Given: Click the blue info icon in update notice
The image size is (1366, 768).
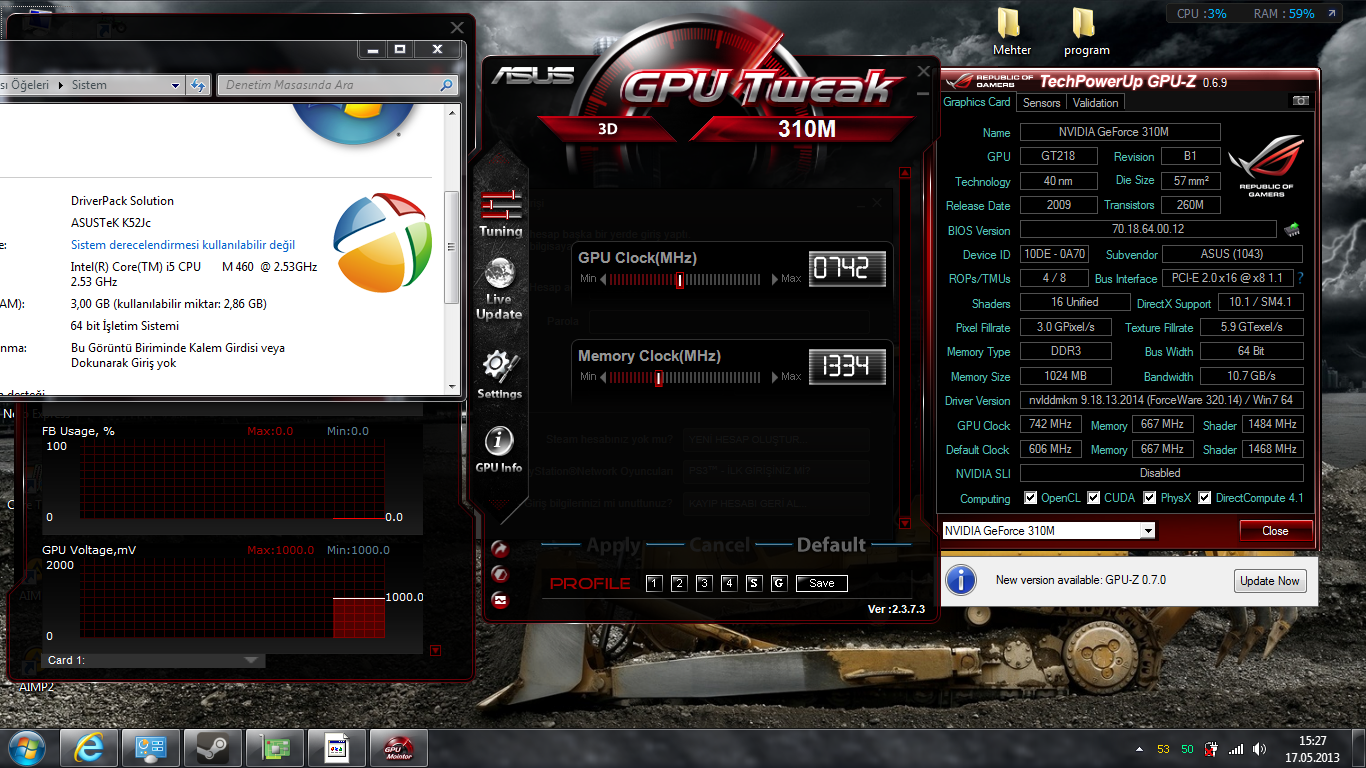Looking at the screenshot, I should (961, 580).
